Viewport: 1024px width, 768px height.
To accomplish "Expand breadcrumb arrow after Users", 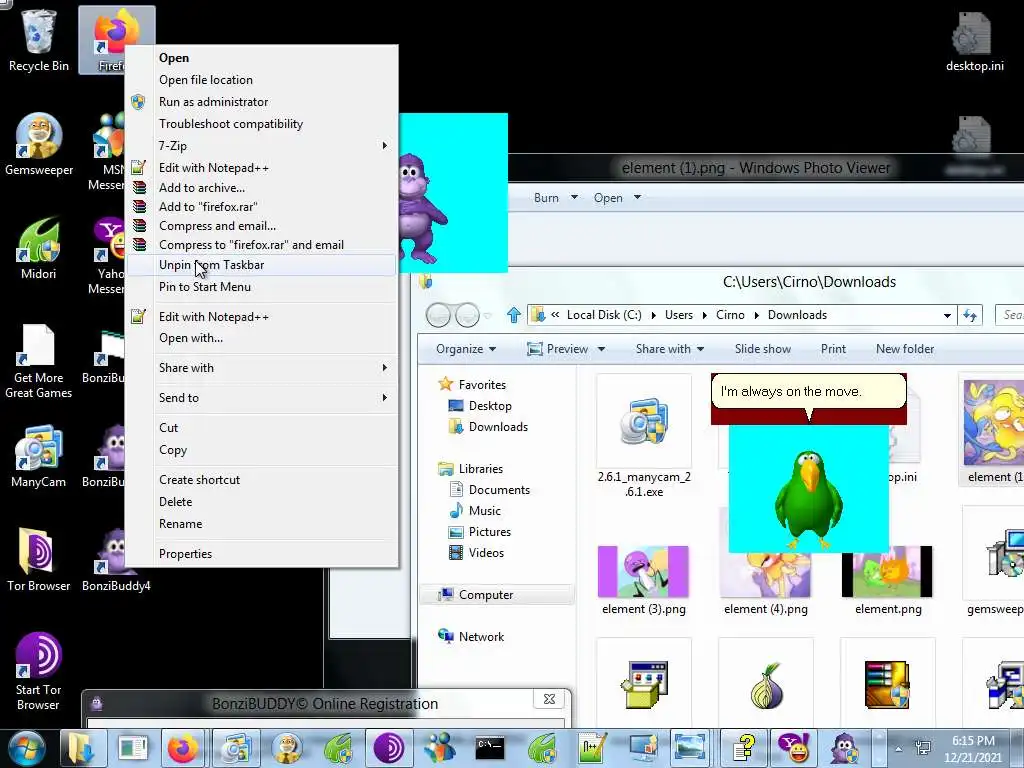I will tap(705, 315).
